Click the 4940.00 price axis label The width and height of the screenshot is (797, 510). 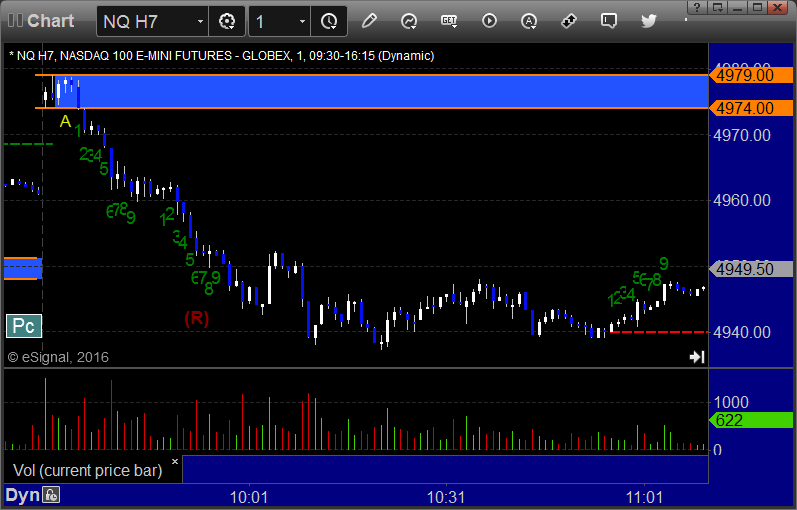tap(742, 332)
